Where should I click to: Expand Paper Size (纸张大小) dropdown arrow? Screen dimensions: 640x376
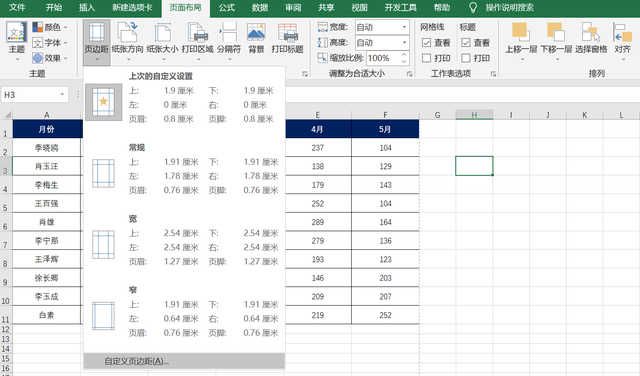click(163, 60)
